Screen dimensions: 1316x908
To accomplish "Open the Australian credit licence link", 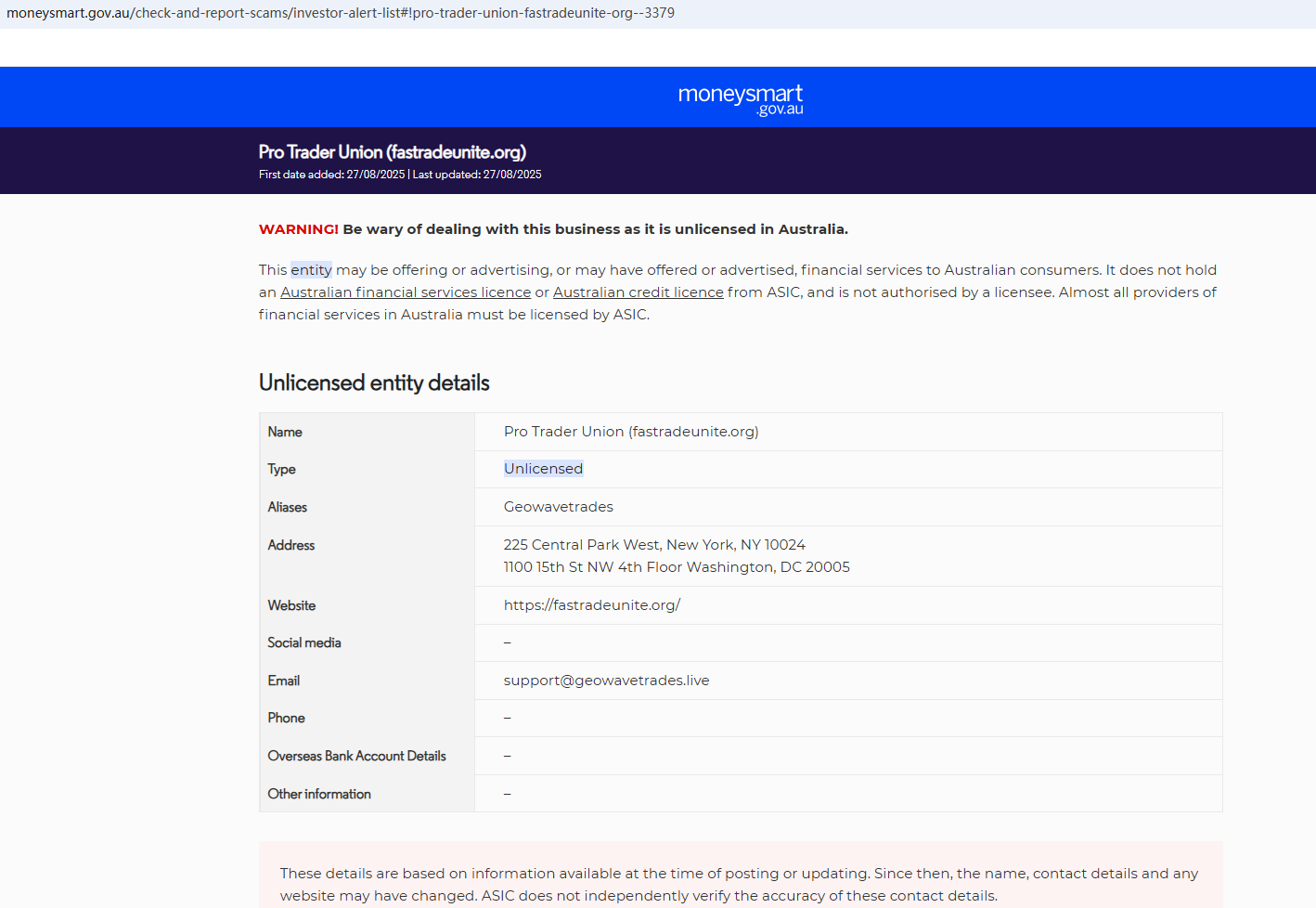I will pos(639,292).
